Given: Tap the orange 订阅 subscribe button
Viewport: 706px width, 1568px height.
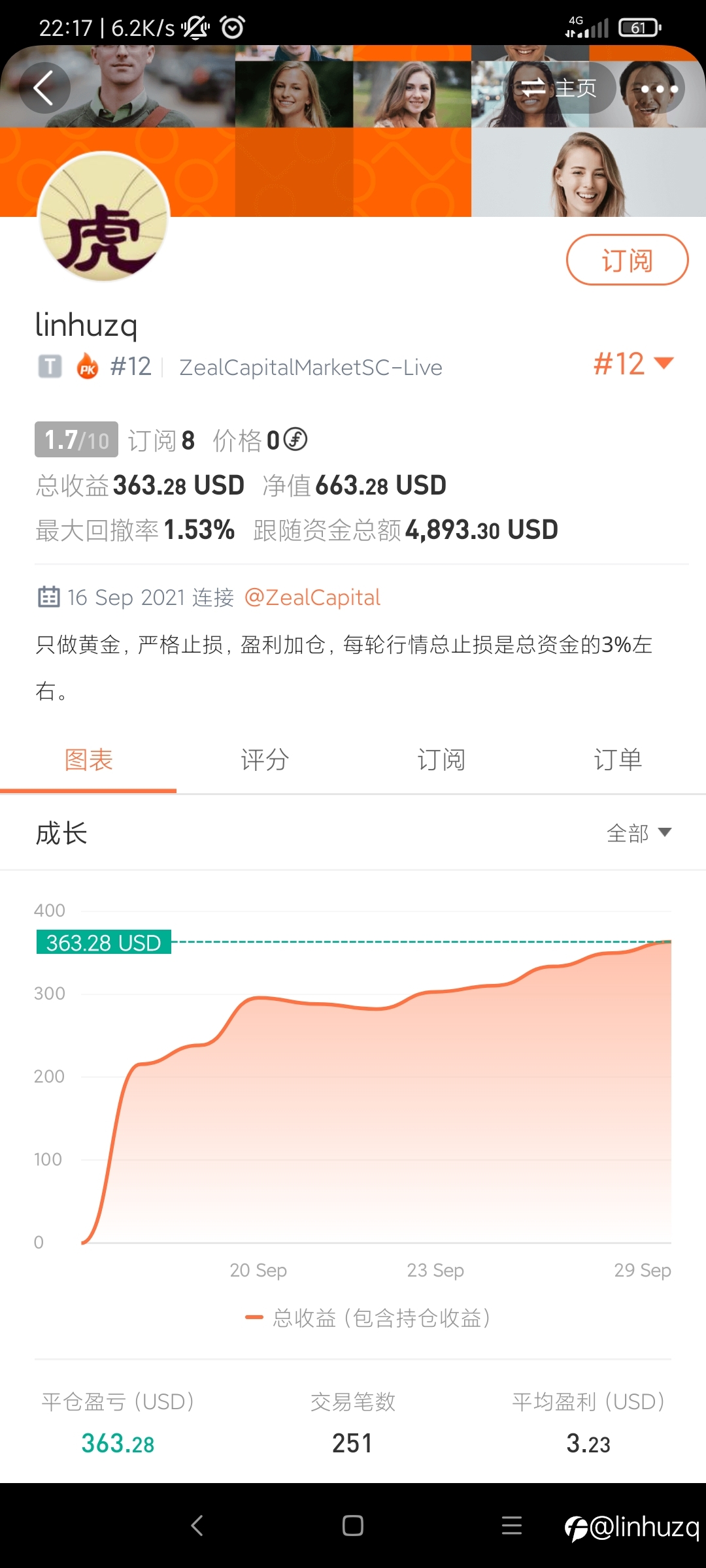Looking at the screenshot, I should [x=628, y=260].
